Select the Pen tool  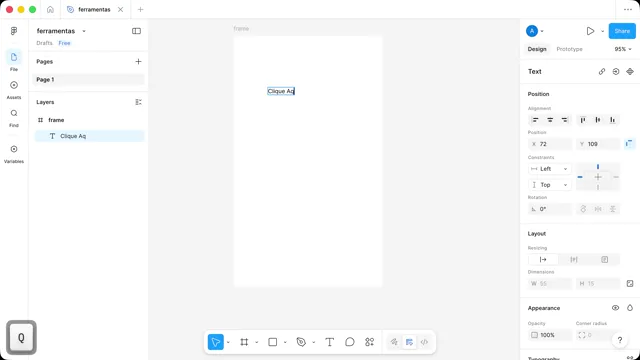[x=301, y=342]
